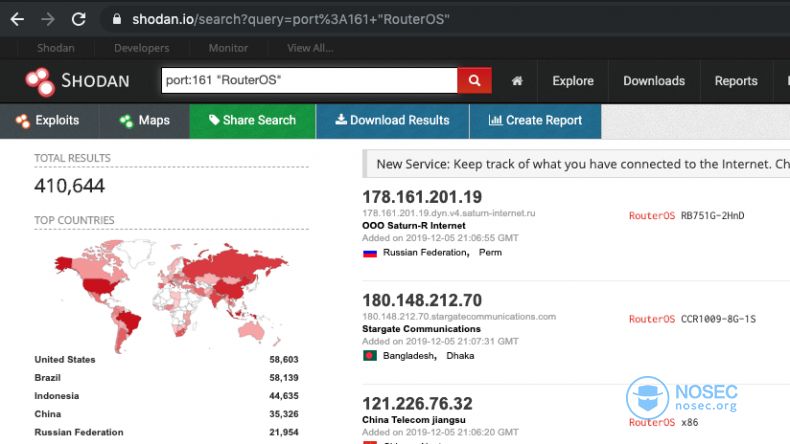Click hostname 180.148.212.70.stargatecommunications.com
This screenshot has height=444, width=790.
[x=459, y=316]
